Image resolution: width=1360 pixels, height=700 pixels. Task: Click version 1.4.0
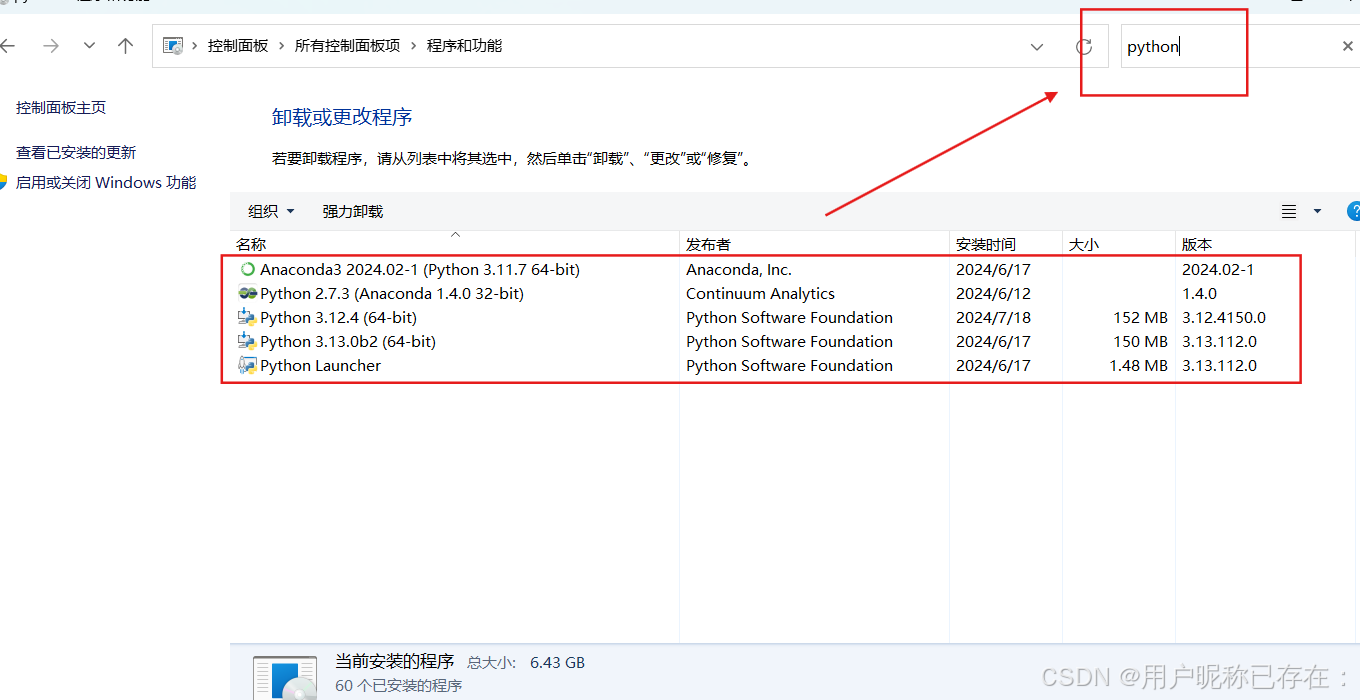1199,293
